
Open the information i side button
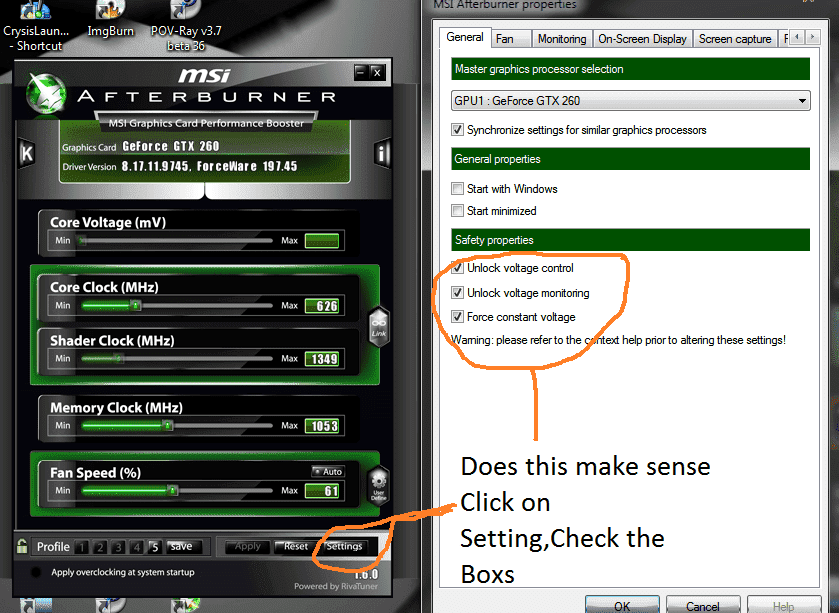[x=381, y=153]
